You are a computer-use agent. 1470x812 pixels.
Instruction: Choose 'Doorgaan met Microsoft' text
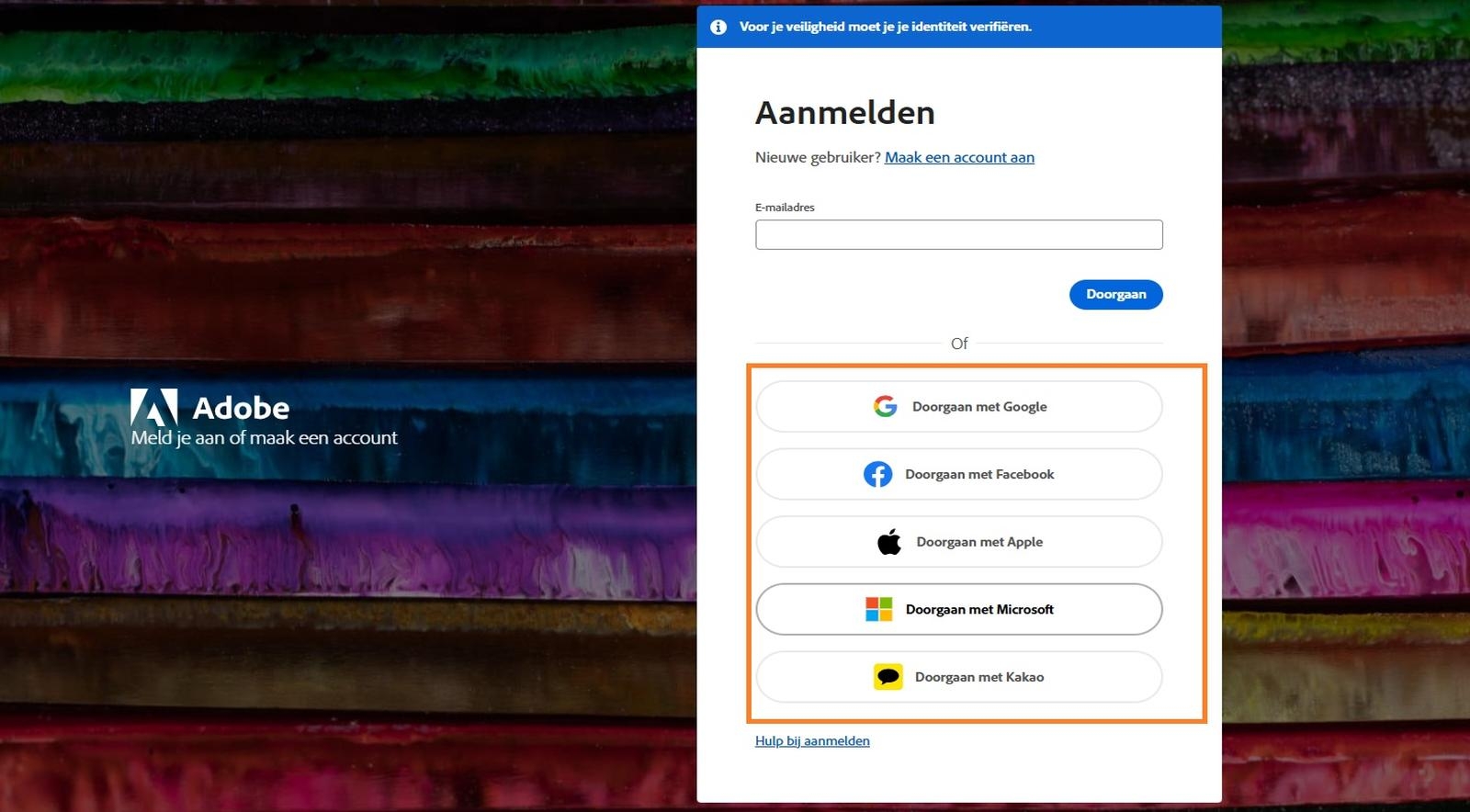click(979, 609)
